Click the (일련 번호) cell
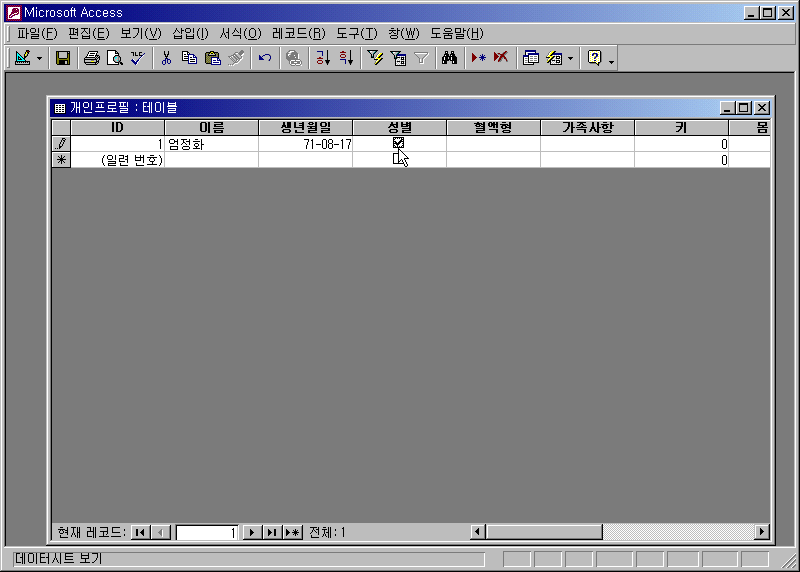 coord(118,160)
